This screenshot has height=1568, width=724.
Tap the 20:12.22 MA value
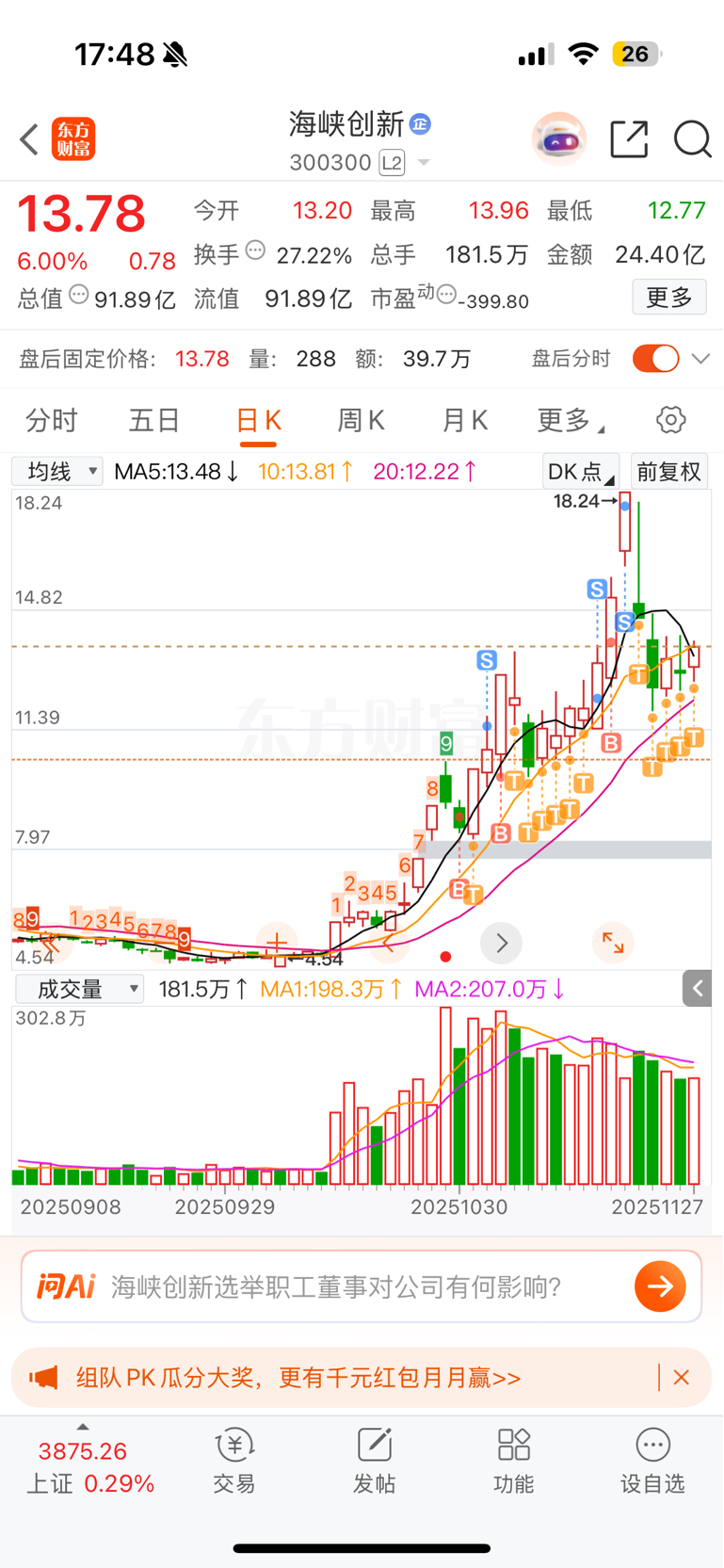click(425, 471)
